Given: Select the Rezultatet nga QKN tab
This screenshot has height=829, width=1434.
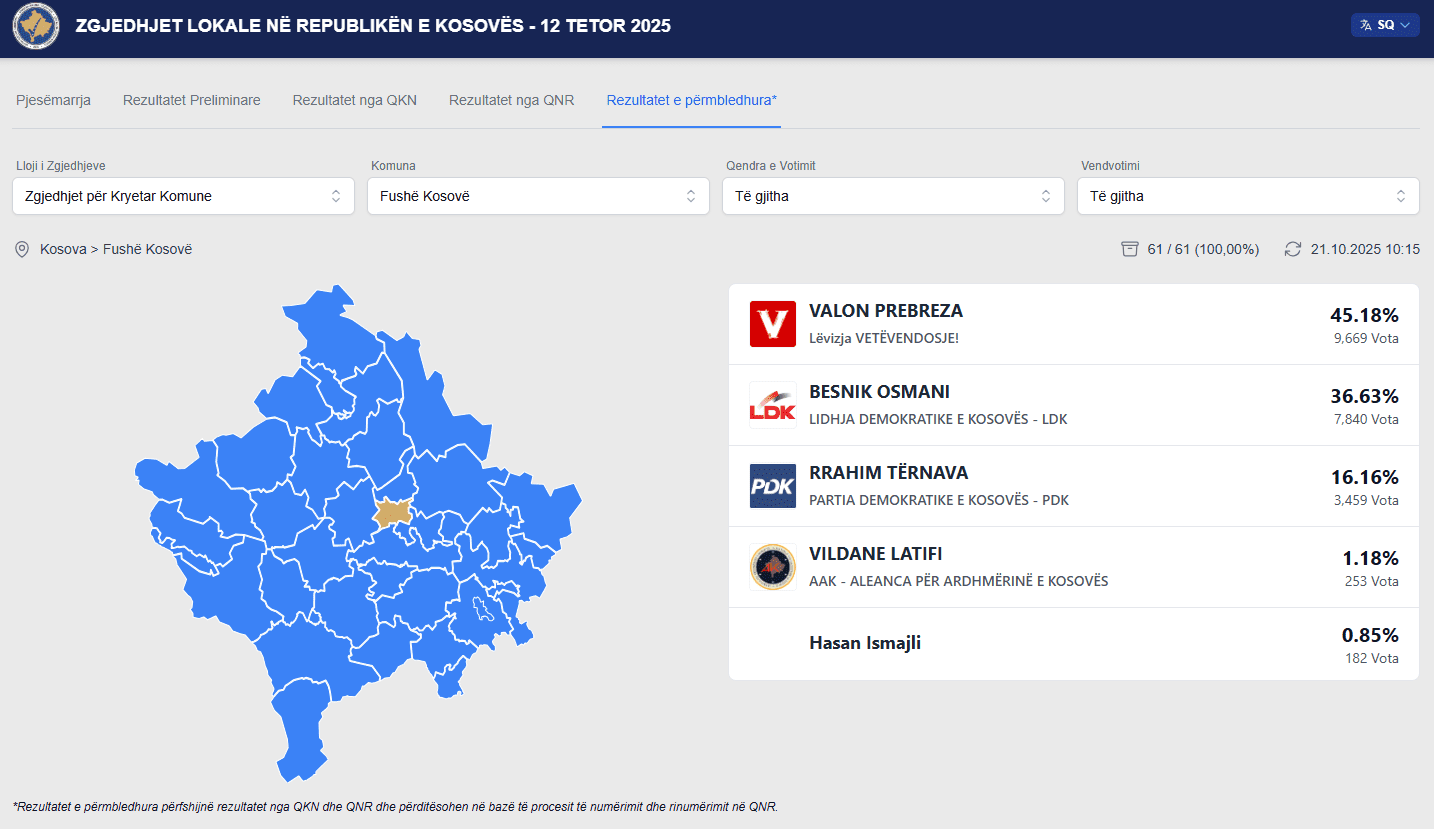Looking at the screenshot, I should click(354, 100).
